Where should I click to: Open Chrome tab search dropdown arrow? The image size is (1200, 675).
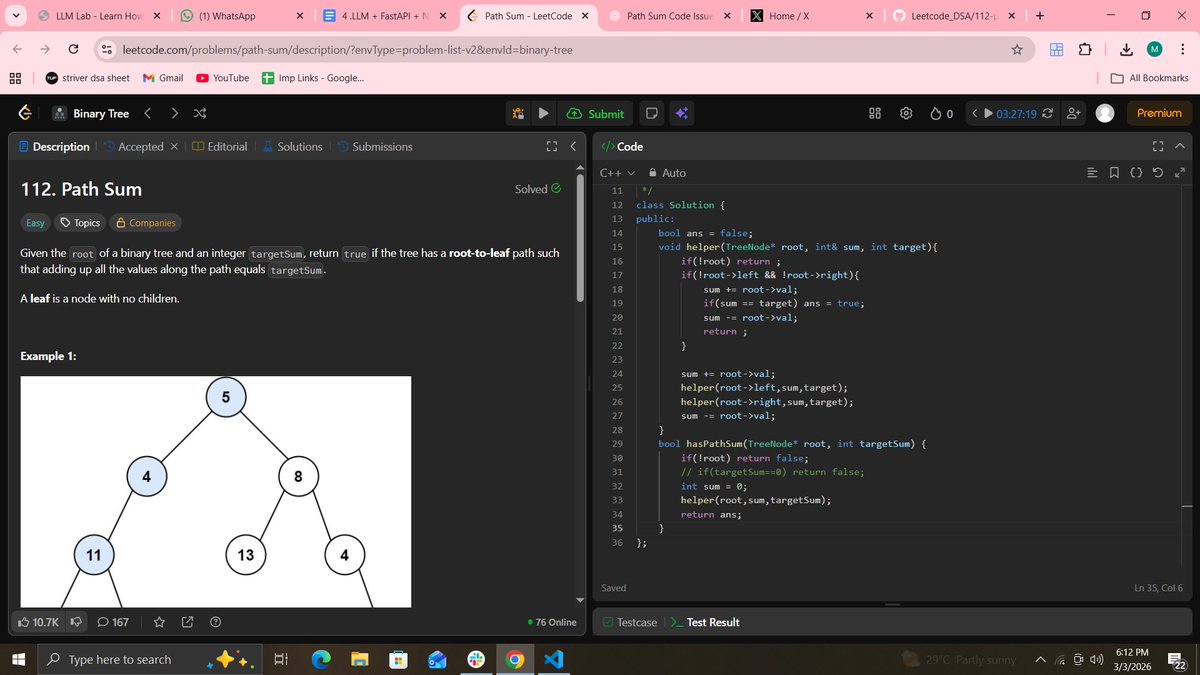(14, 16)
